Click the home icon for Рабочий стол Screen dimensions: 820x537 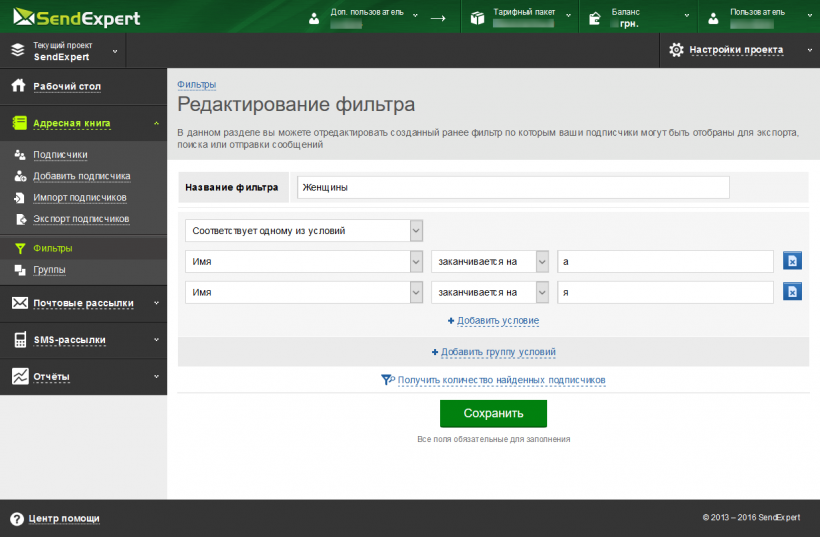click(x=18, y=85)
